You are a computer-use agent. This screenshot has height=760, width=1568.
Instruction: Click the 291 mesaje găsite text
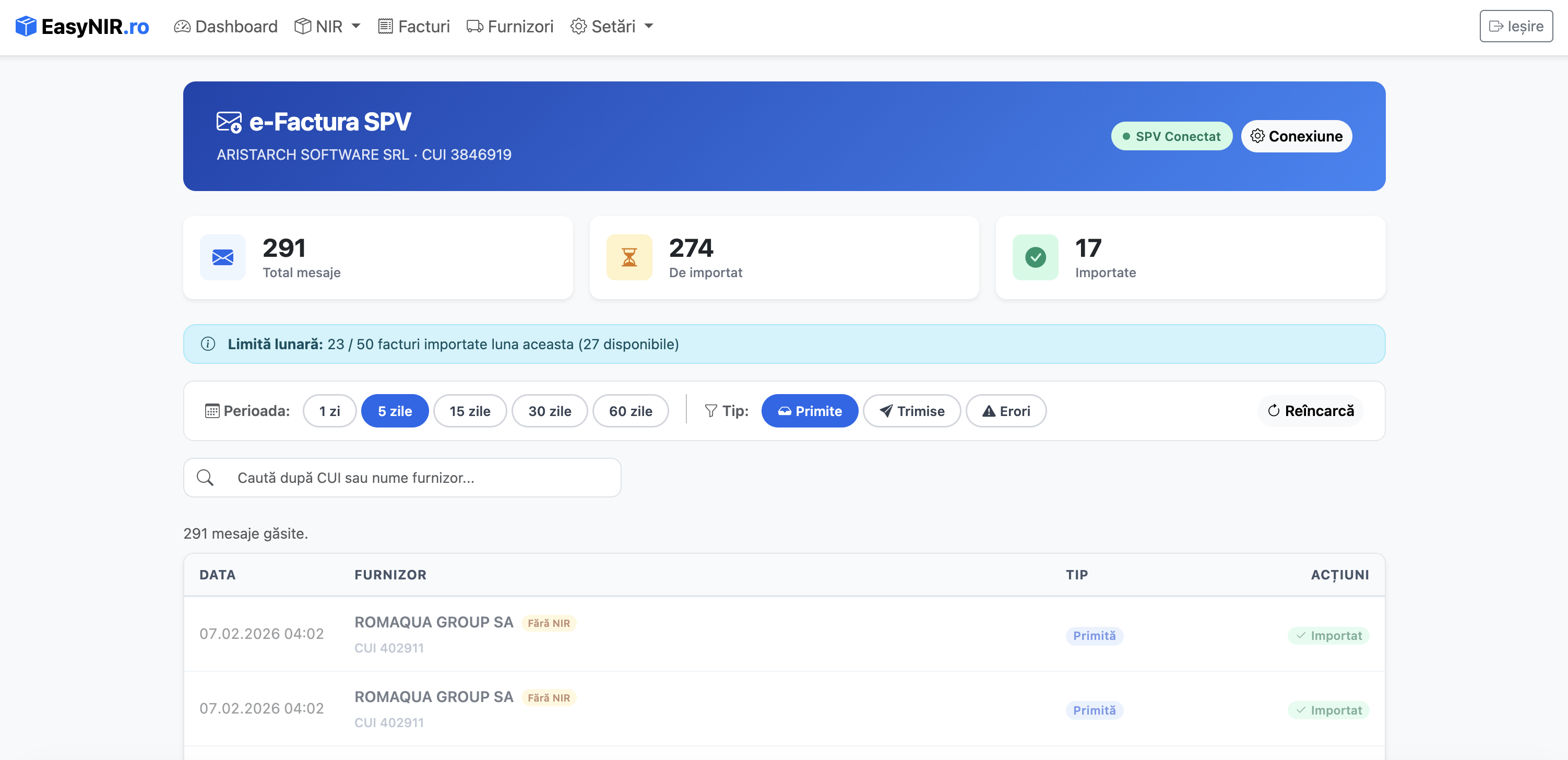pos(246,535)
